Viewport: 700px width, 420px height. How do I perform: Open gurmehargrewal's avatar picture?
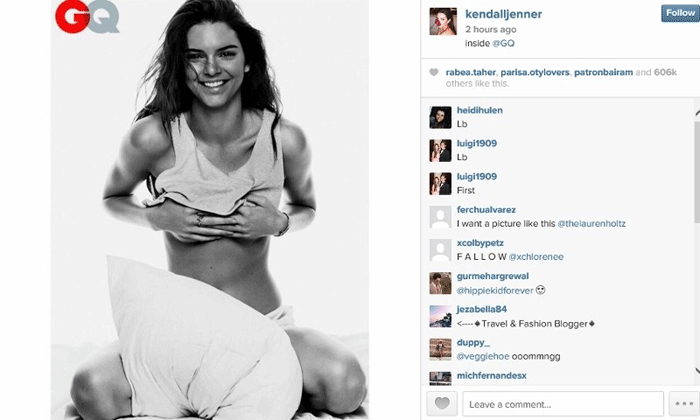tap(440, 283)
